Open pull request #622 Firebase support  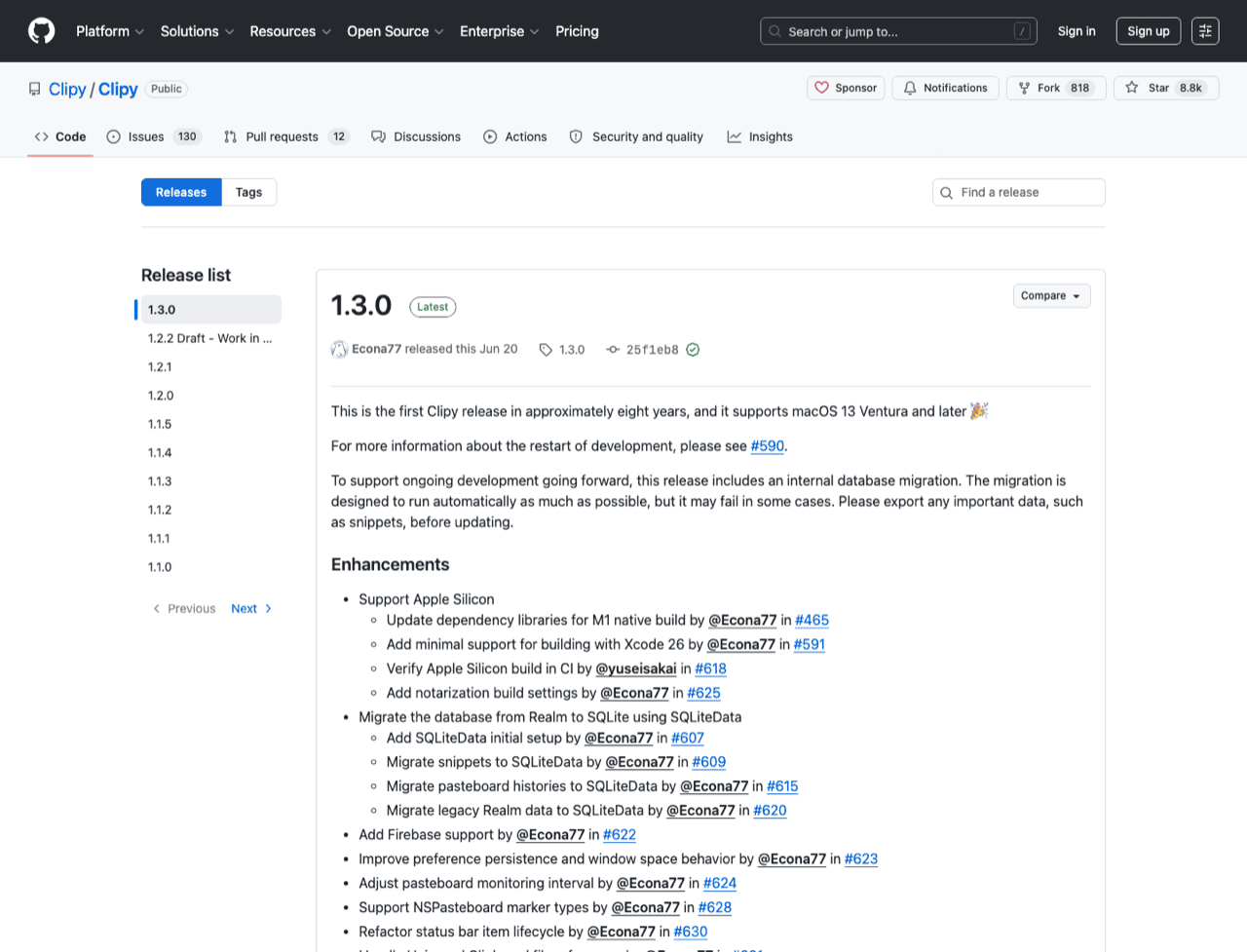coord(620,835)
